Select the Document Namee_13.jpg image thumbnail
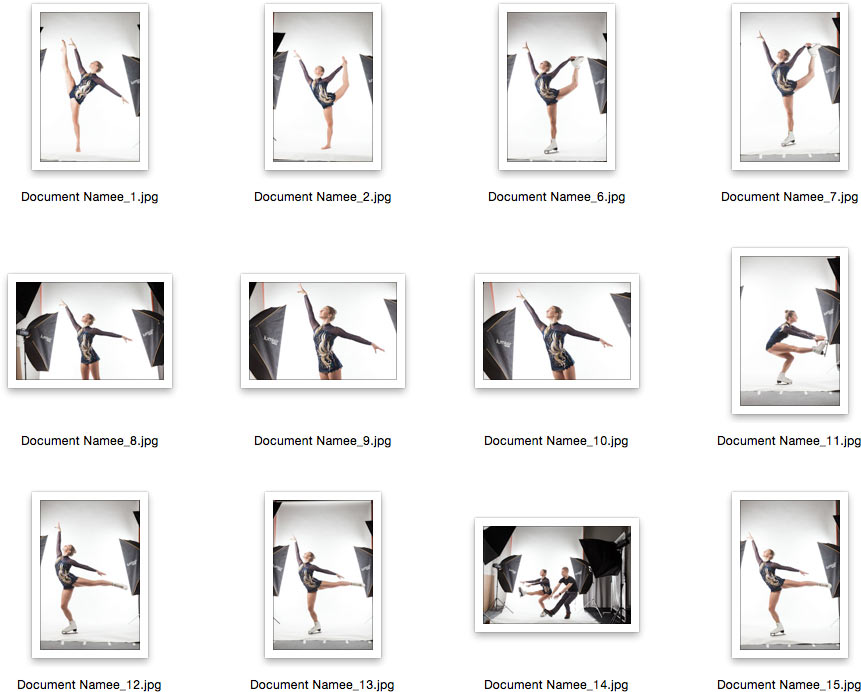Viewport: 861px width, 692px height. (x=323, y=575)
